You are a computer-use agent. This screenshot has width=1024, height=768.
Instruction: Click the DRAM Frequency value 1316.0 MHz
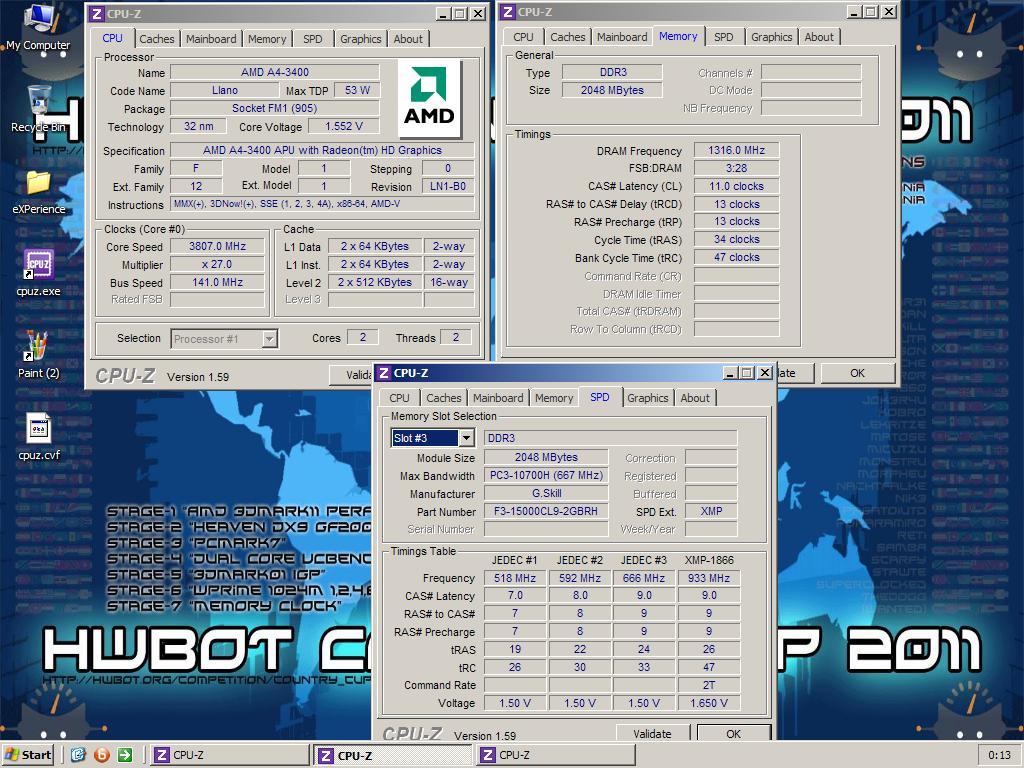point(736,150)
